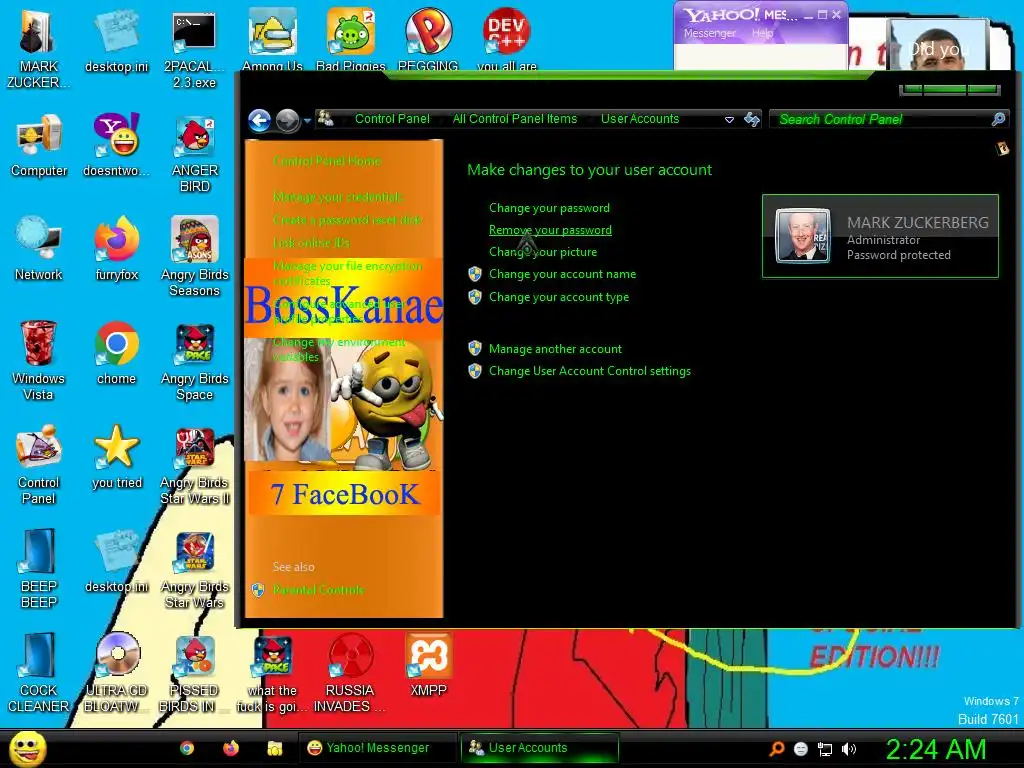Click the Change your picture link
Viewport: 1024px width, 768px height.
pos(543,252)
